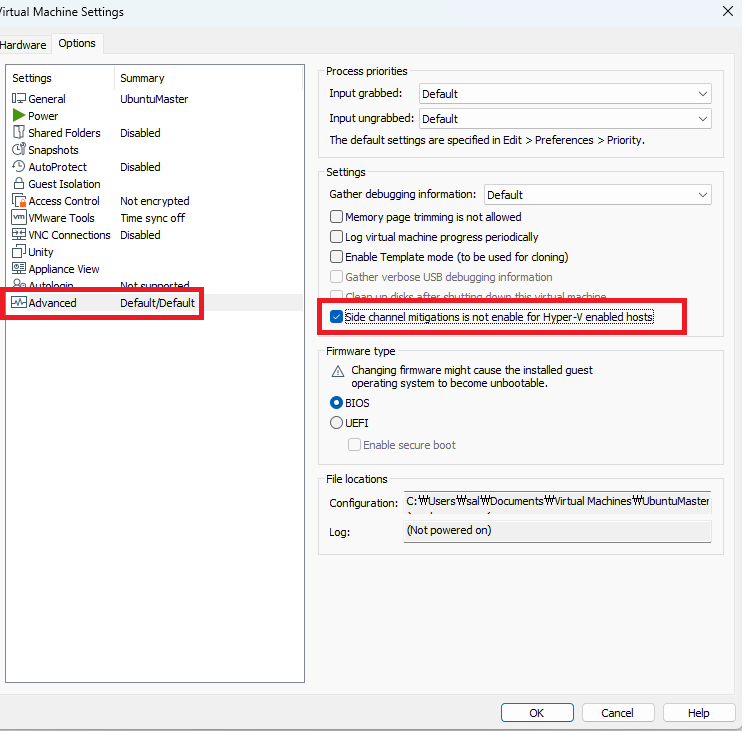
Task: Switch to the Hardware tab
Action: coord(23,45)
